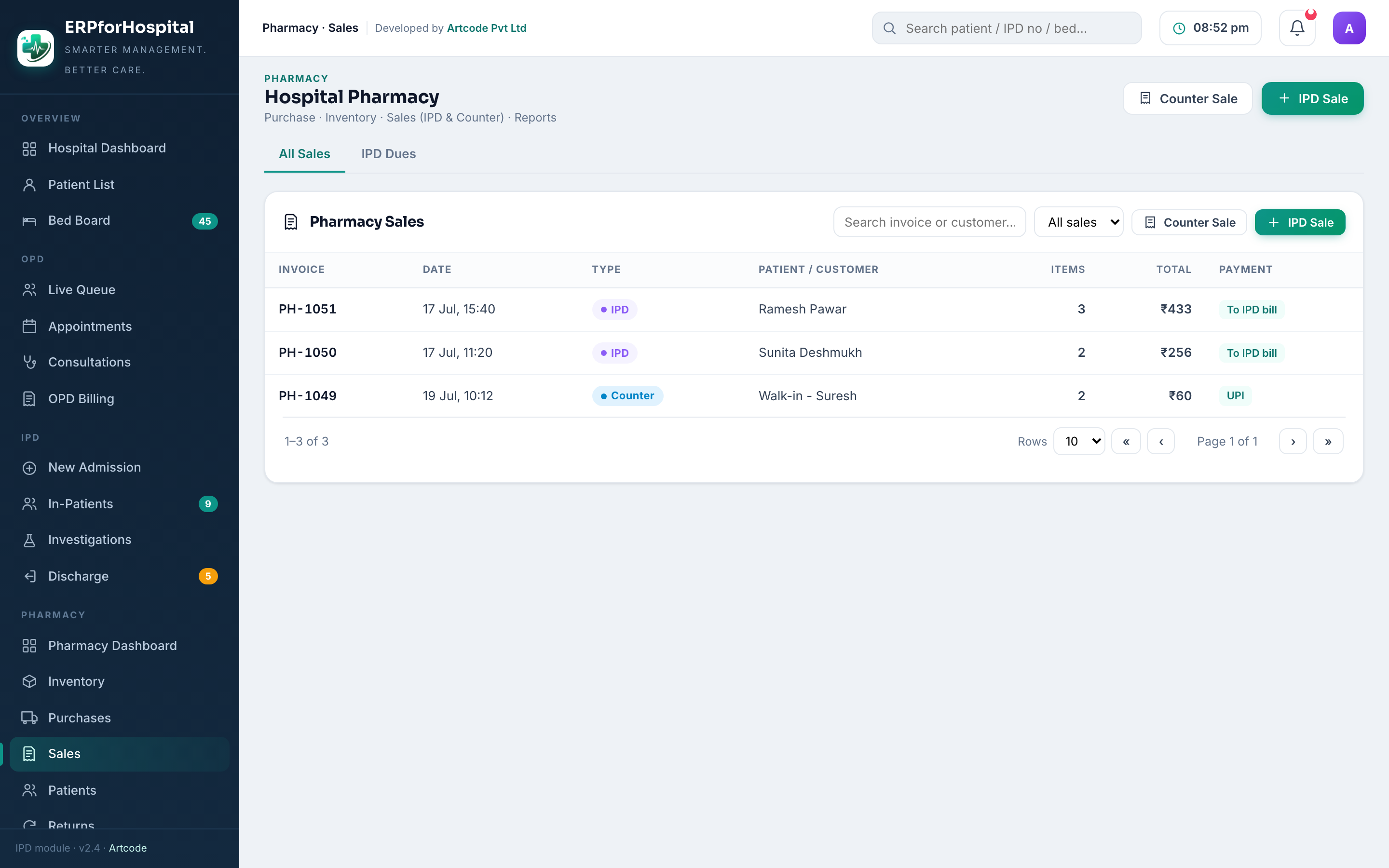Click the Bed Board bed icon

[x=29, y=221]
